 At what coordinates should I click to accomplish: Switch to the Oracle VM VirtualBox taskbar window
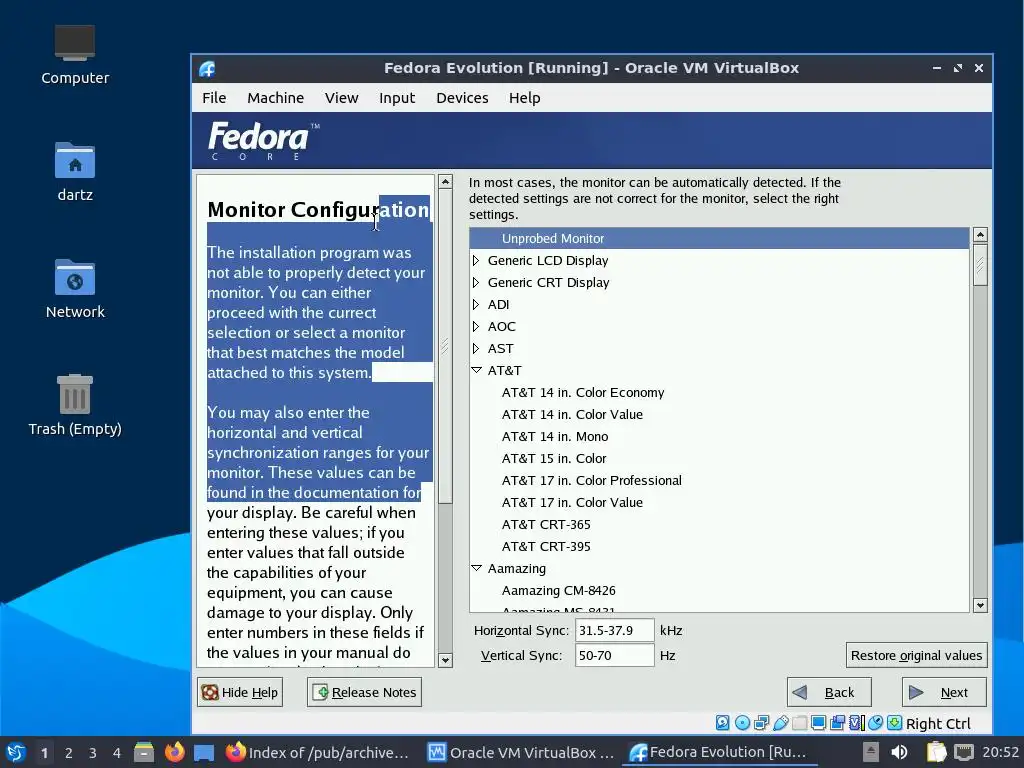520,752
